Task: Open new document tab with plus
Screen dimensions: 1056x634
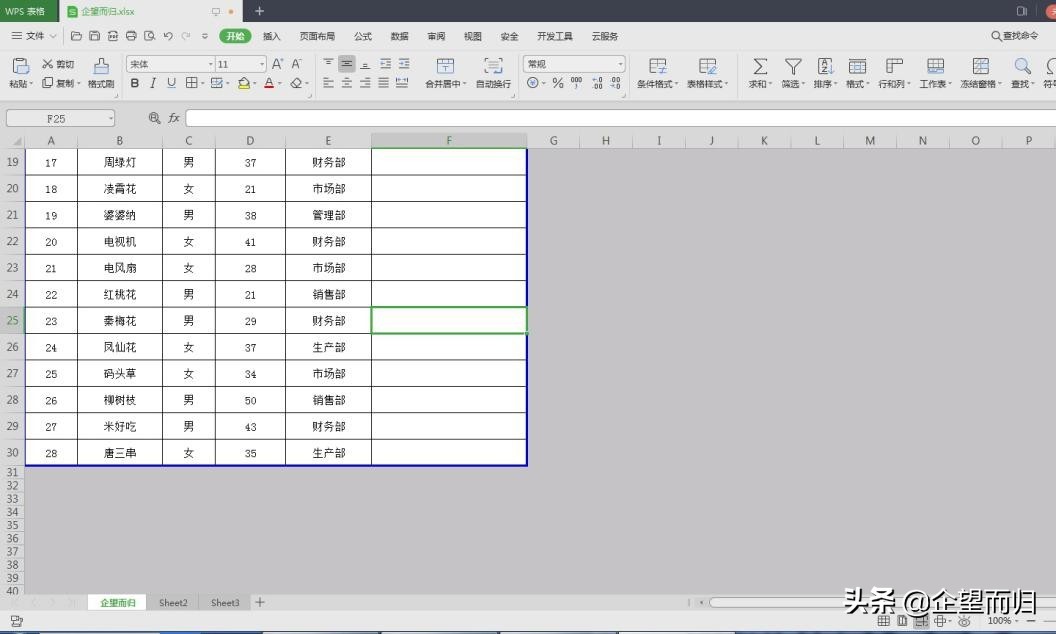Action: tap(259, 11)
